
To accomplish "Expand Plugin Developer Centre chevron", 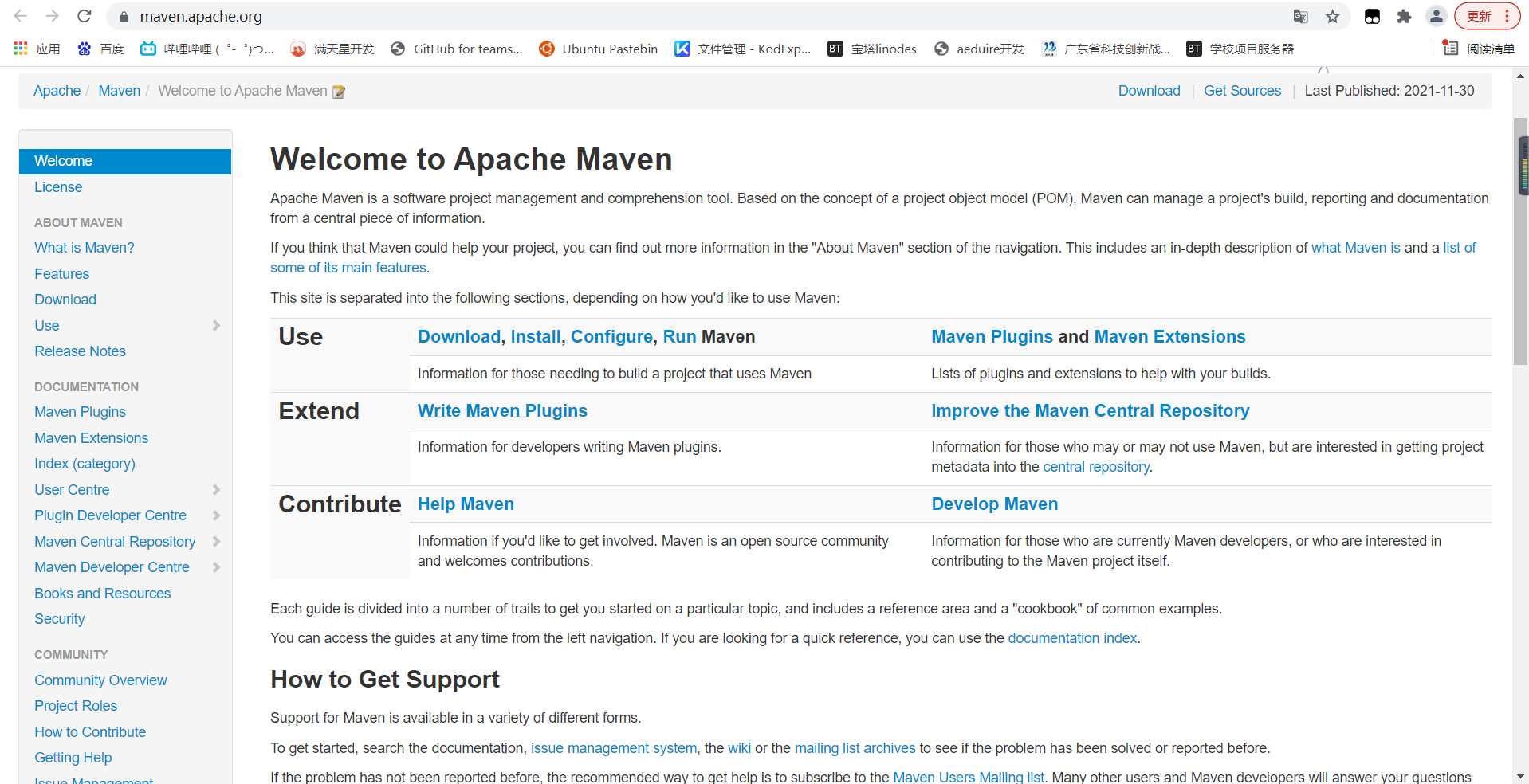I will [x=216, y=515].
